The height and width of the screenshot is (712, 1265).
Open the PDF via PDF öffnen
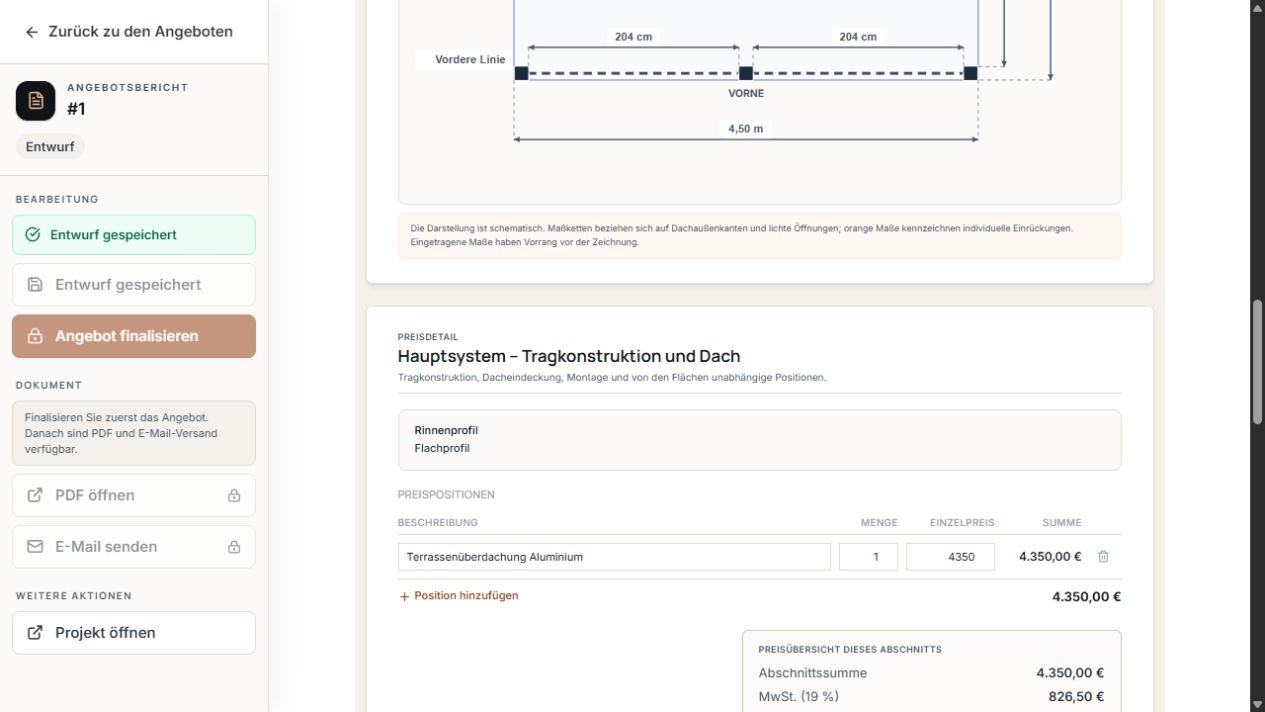pyautogui.click(x=134, y=495)
